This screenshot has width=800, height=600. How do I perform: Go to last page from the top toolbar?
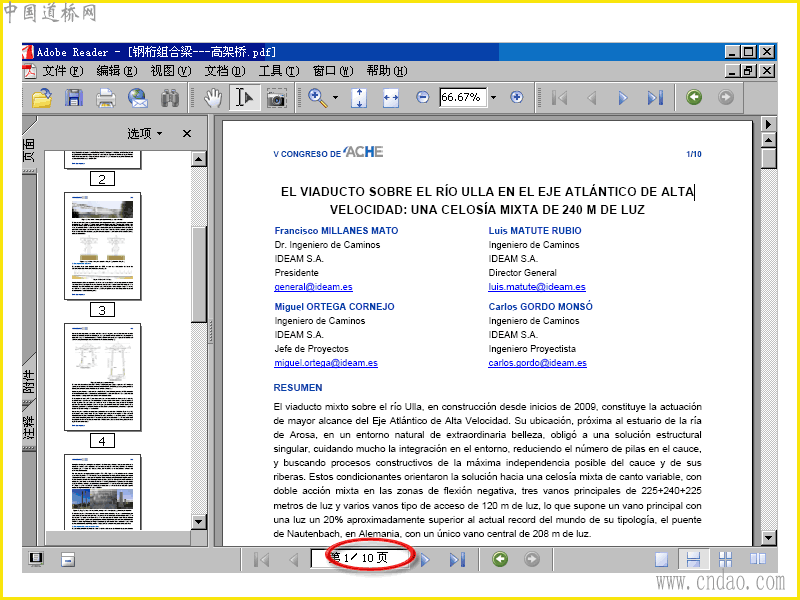point(655,98)
